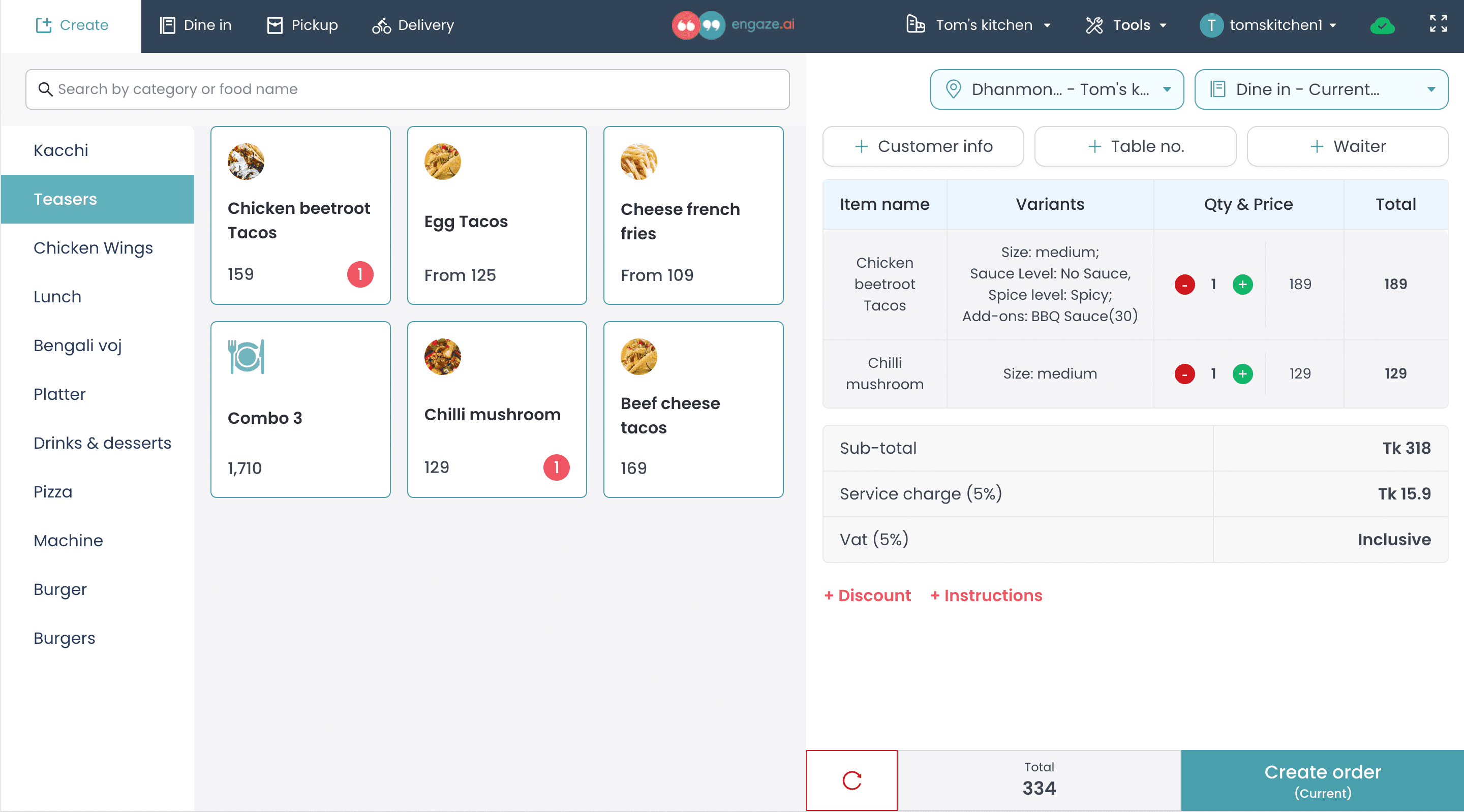Click the green cloud sync icon
Screen dimensions: 1464x812
1382,25
